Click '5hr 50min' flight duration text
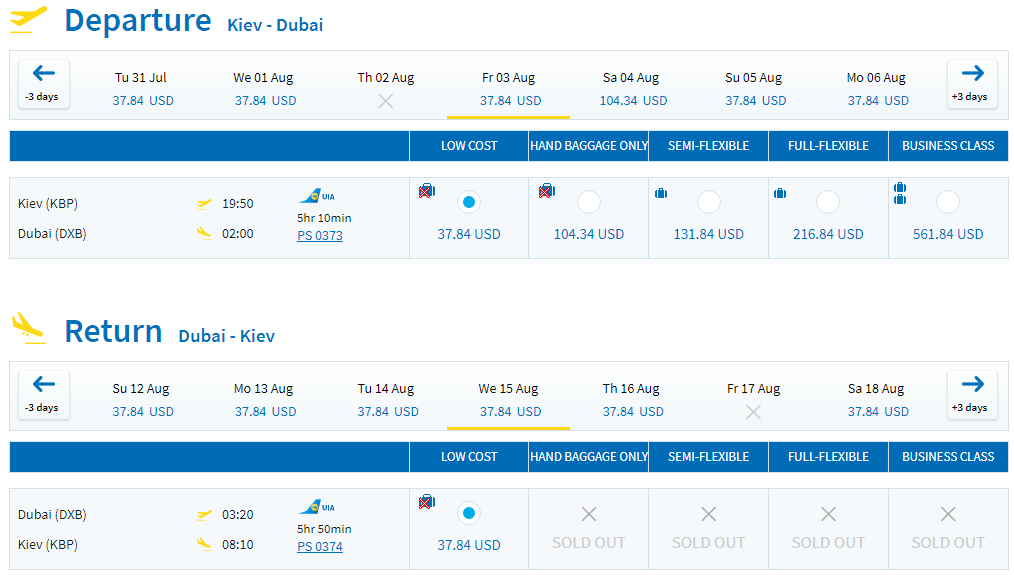 point(324,529)
